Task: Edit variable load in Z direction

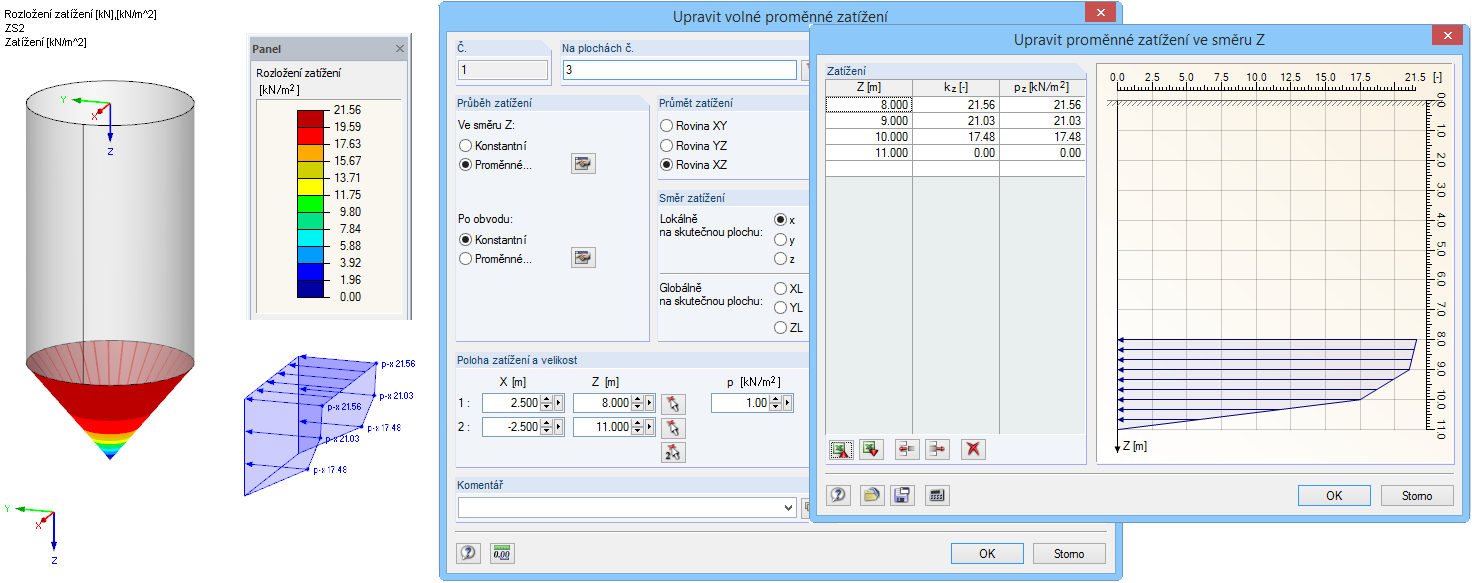Action: pos(583,164)
